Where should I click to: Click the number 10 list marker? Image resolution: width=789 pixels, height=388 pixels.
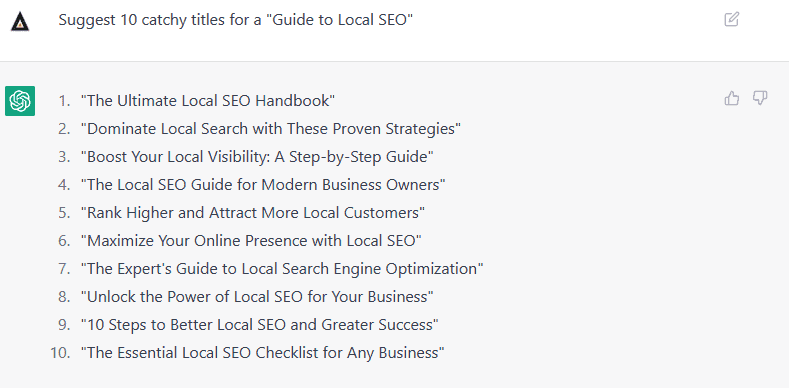coord(60,353)
